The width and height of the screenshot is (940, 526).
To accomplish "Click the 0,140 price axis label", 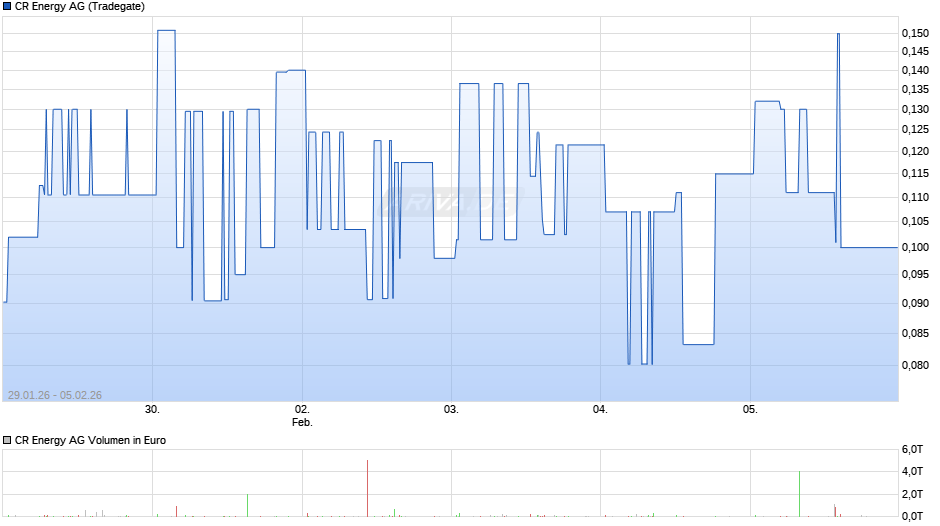I will [915, 71].
